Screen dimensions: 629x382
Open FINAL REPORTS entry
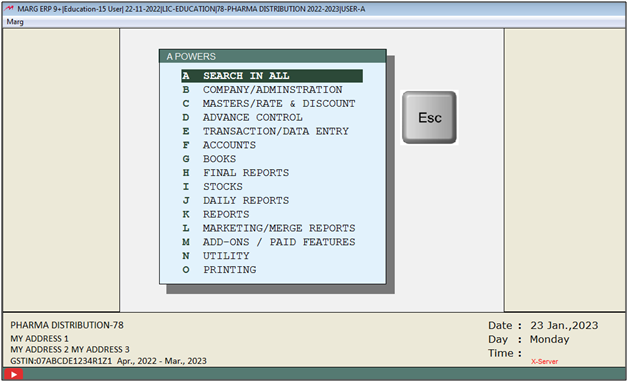point(235,173)
